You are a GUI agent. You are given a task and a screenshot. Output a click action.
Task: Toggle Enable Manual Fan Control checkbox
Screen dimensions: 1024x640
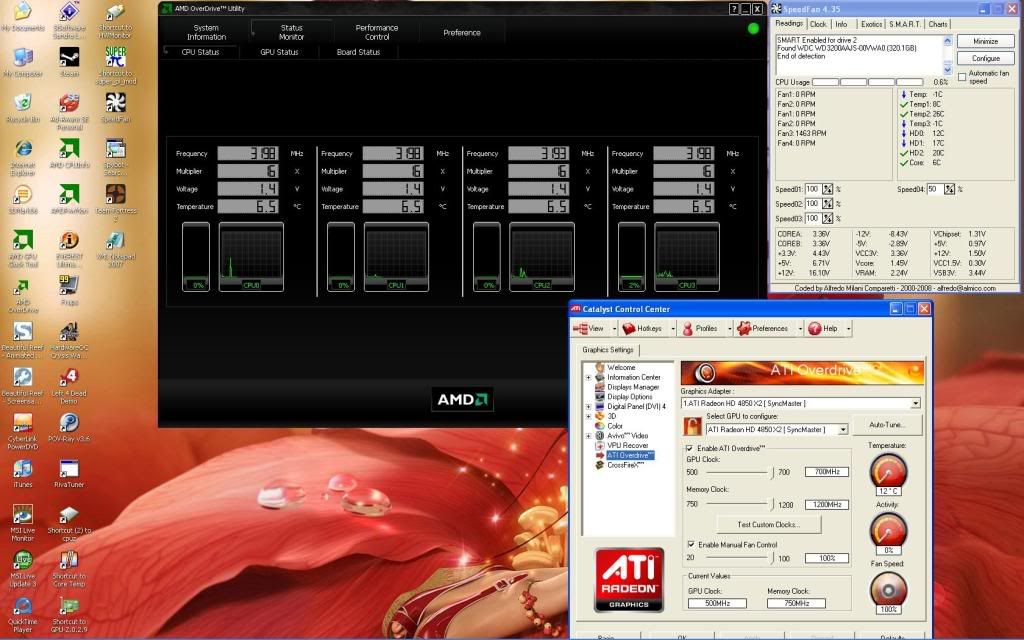point(691,544)
